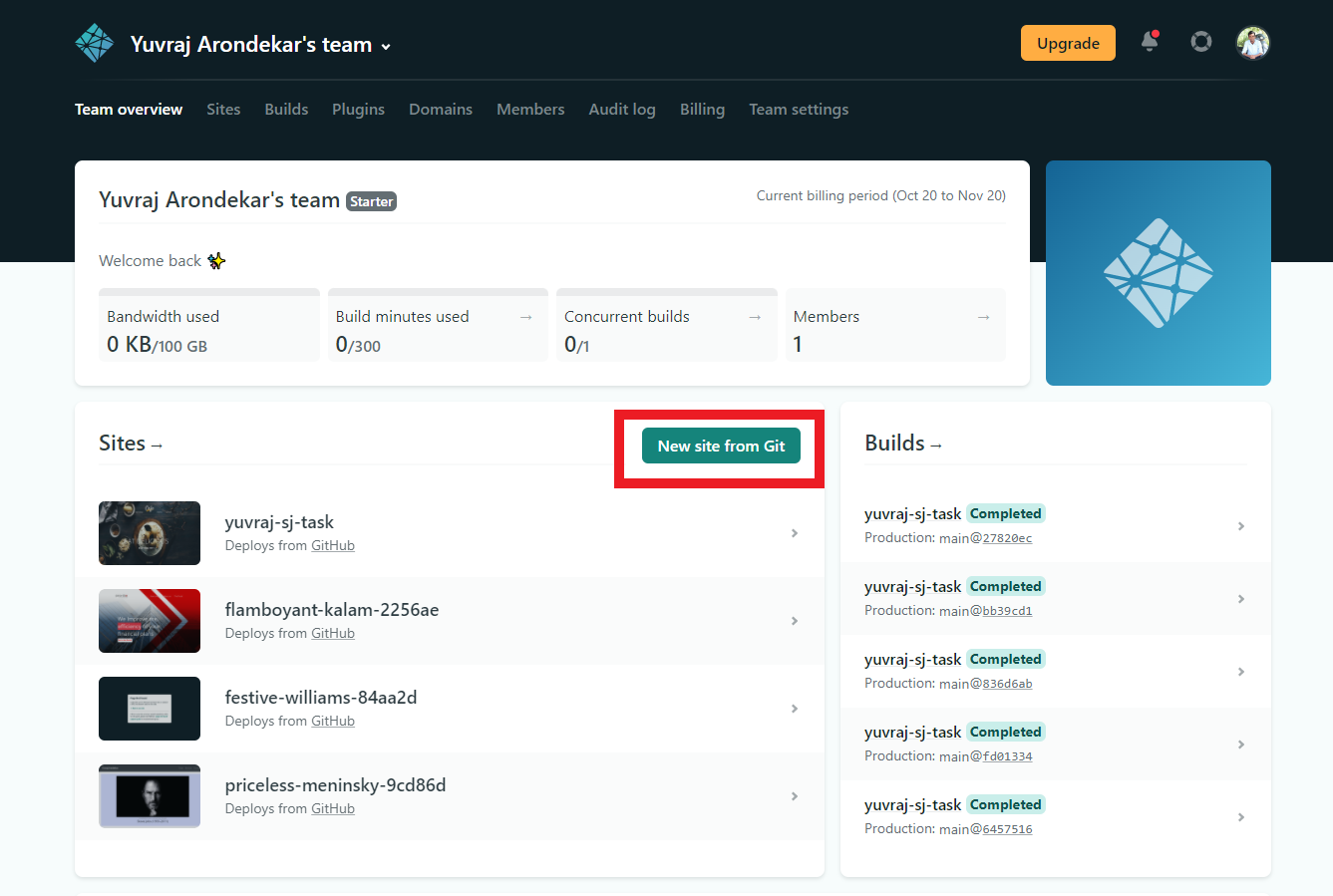
Task: Click the arrow icon on Build minutes used card
Action: (525, 316)
